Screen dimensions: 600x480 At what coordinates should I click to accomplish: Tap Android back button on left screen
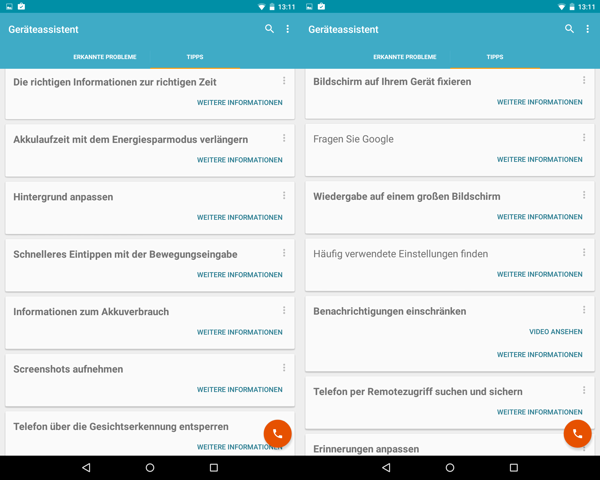pos(86,467)
